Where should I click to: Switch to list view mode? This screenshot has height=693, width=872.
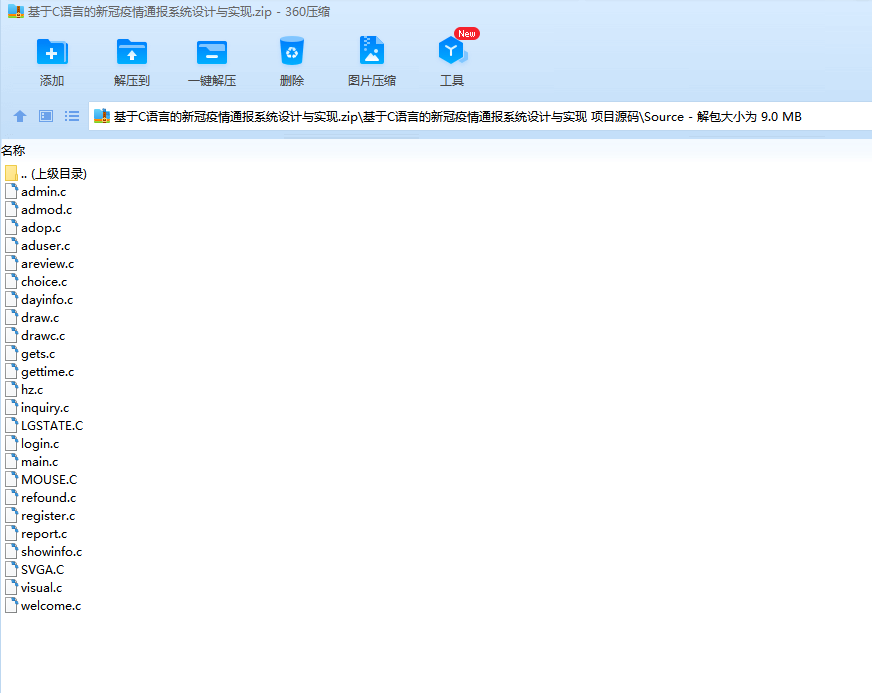[x=72, y=116]
